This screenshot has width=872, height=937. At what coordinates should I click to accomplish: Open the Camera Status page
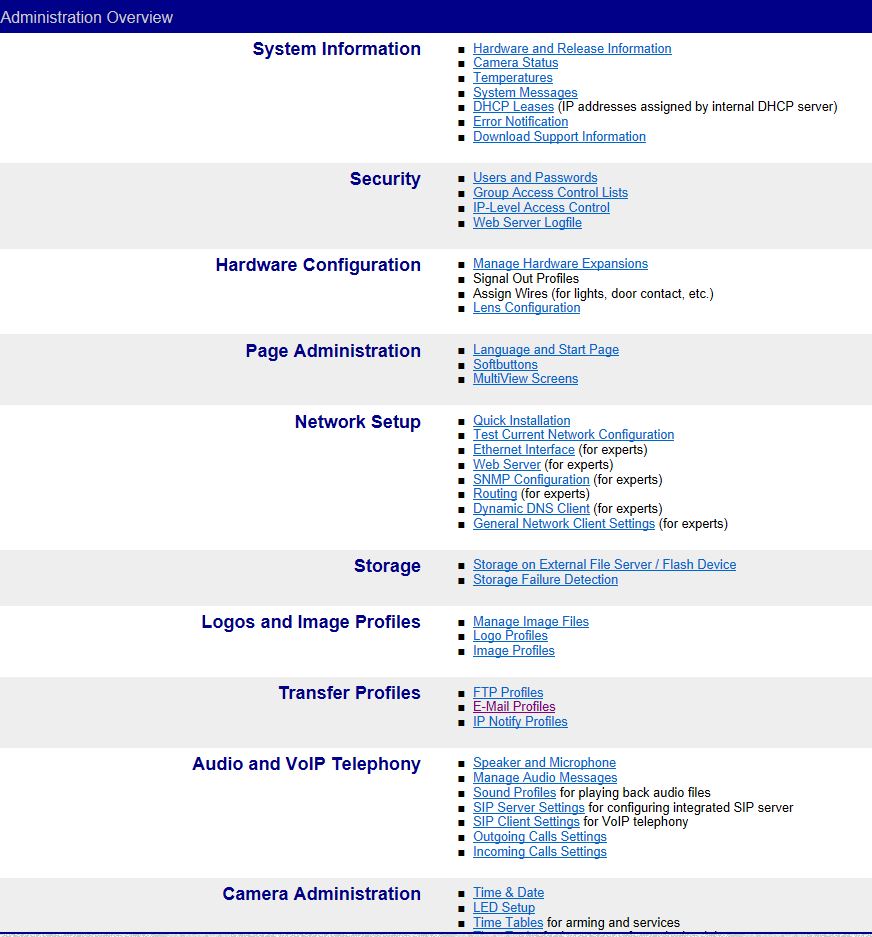click(515, 63)
